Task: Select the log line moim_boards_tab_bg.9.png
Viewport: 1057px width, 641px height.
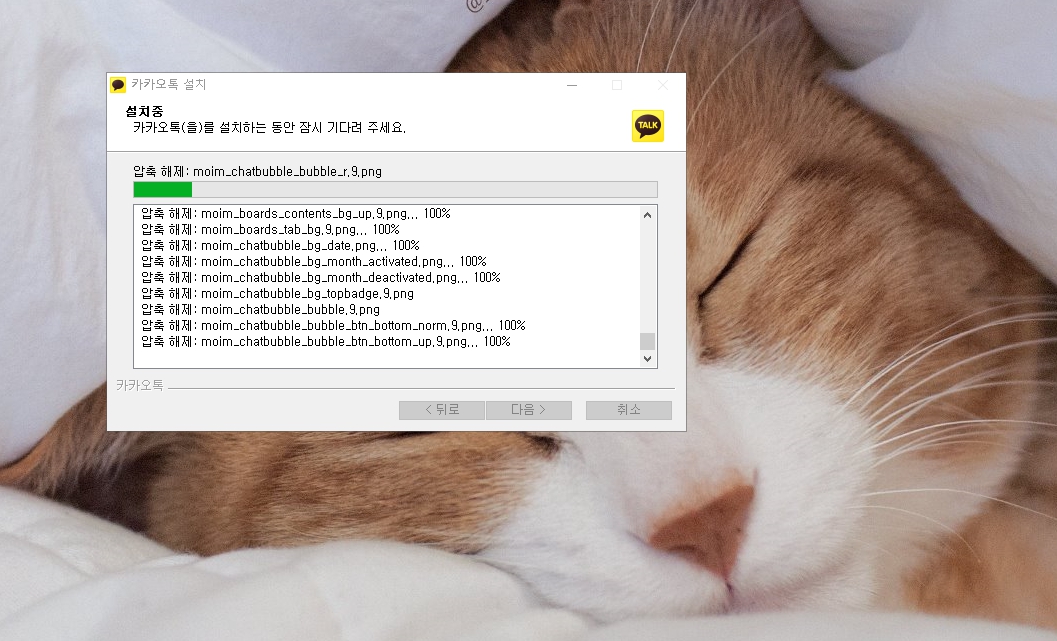Action: click(x=270, y=230)
